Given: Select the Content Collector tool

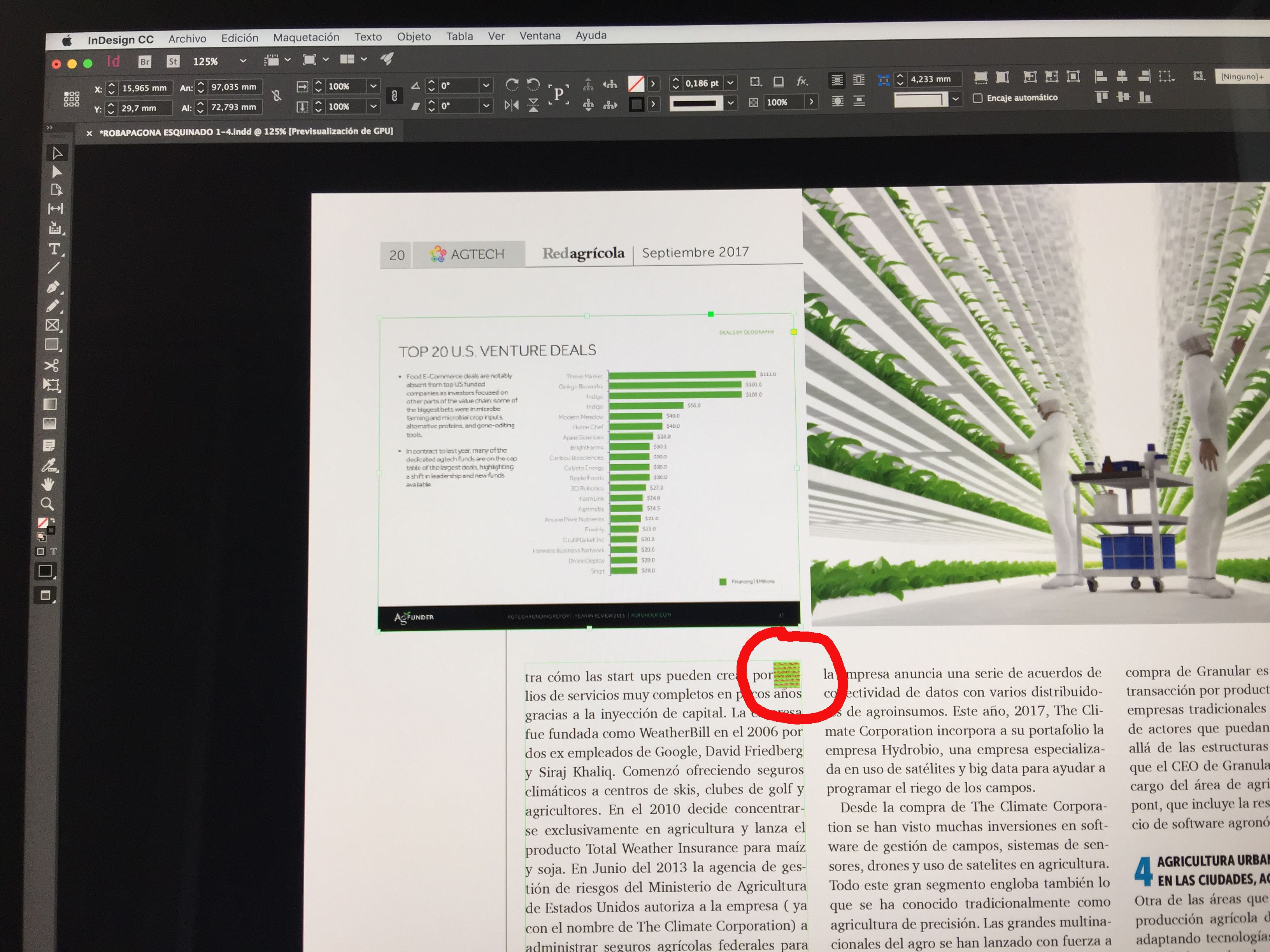Looking at the screenshot, I should (55, 228).
